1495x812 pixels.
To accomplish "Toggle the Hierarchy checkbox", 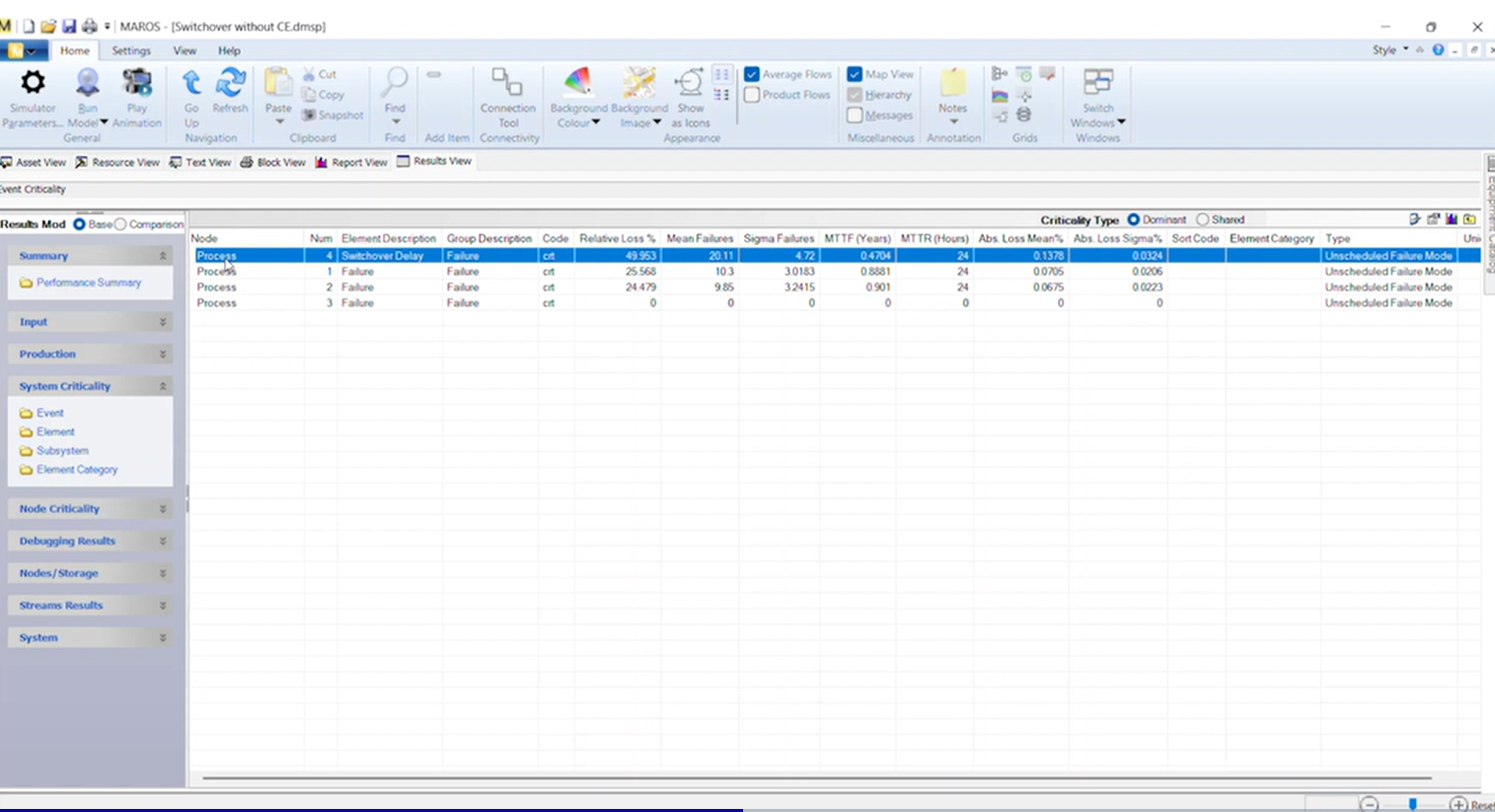I will (x=854, y=95).
